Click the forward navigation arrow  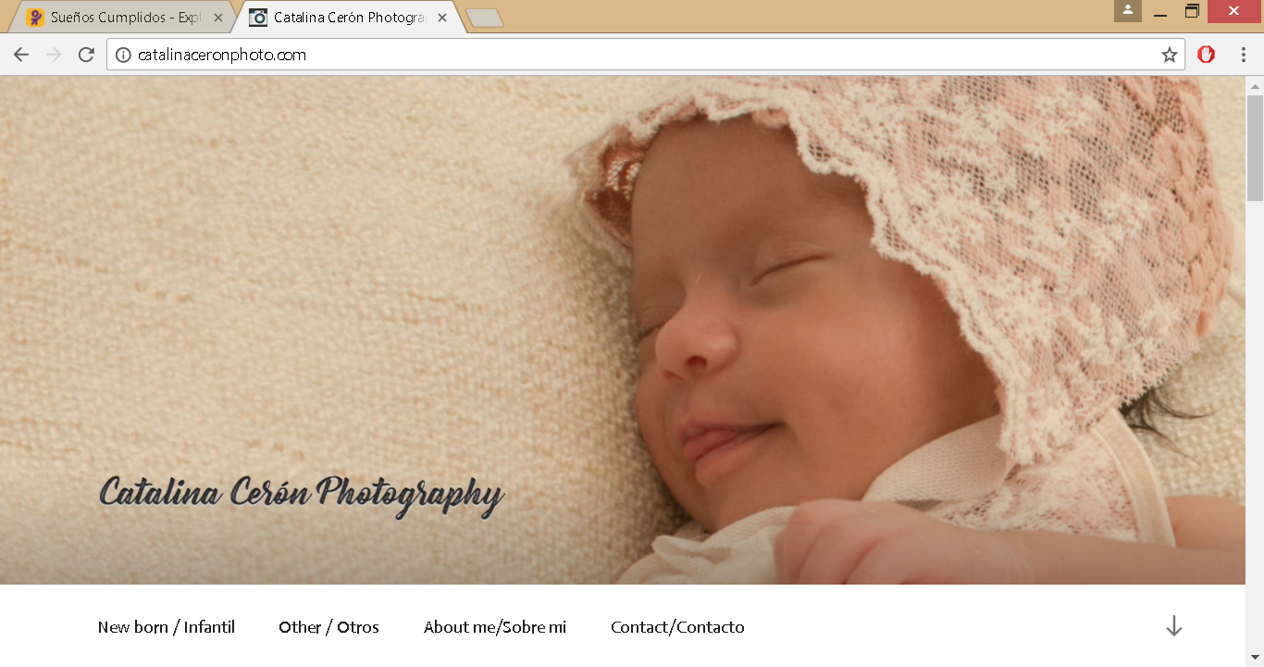[54, 55]
